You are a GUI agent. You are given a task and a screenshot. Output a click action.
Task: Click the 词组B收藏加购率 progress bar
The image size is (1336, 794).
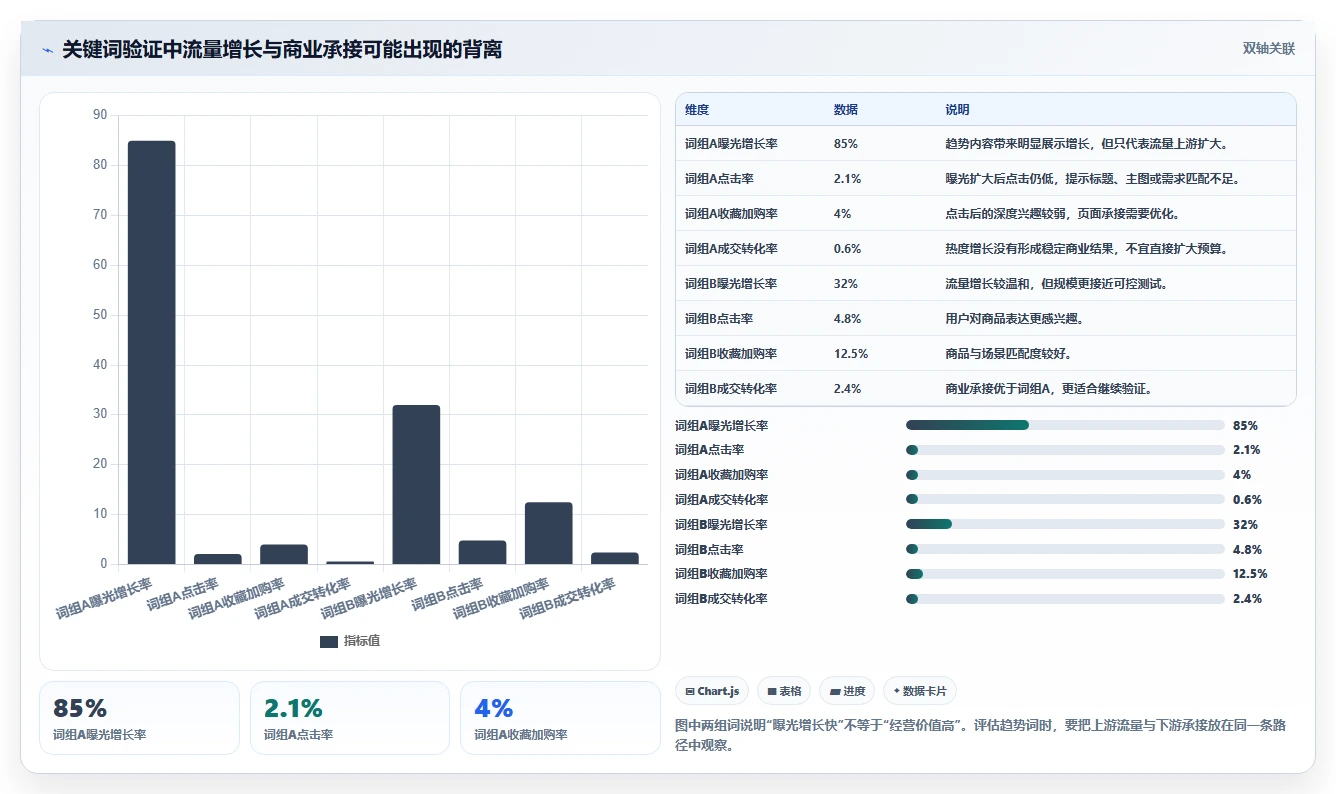pyautogui.click(x=1065, y=574)
